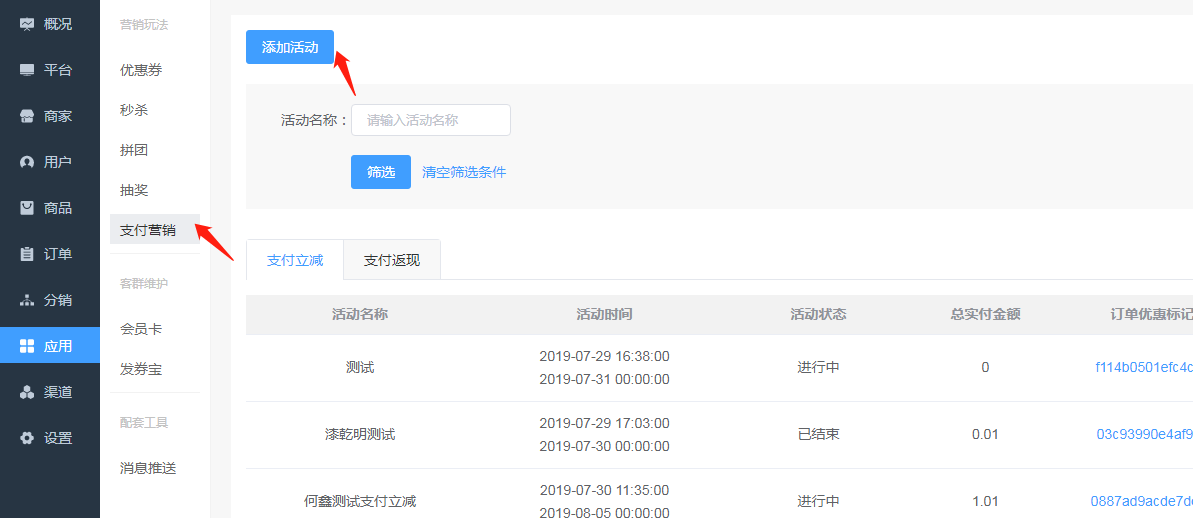Viewport: 1193px width, 518px height.
Task: Open order mark link f114b0501efc4c
Action: [x=1143, y=367]
